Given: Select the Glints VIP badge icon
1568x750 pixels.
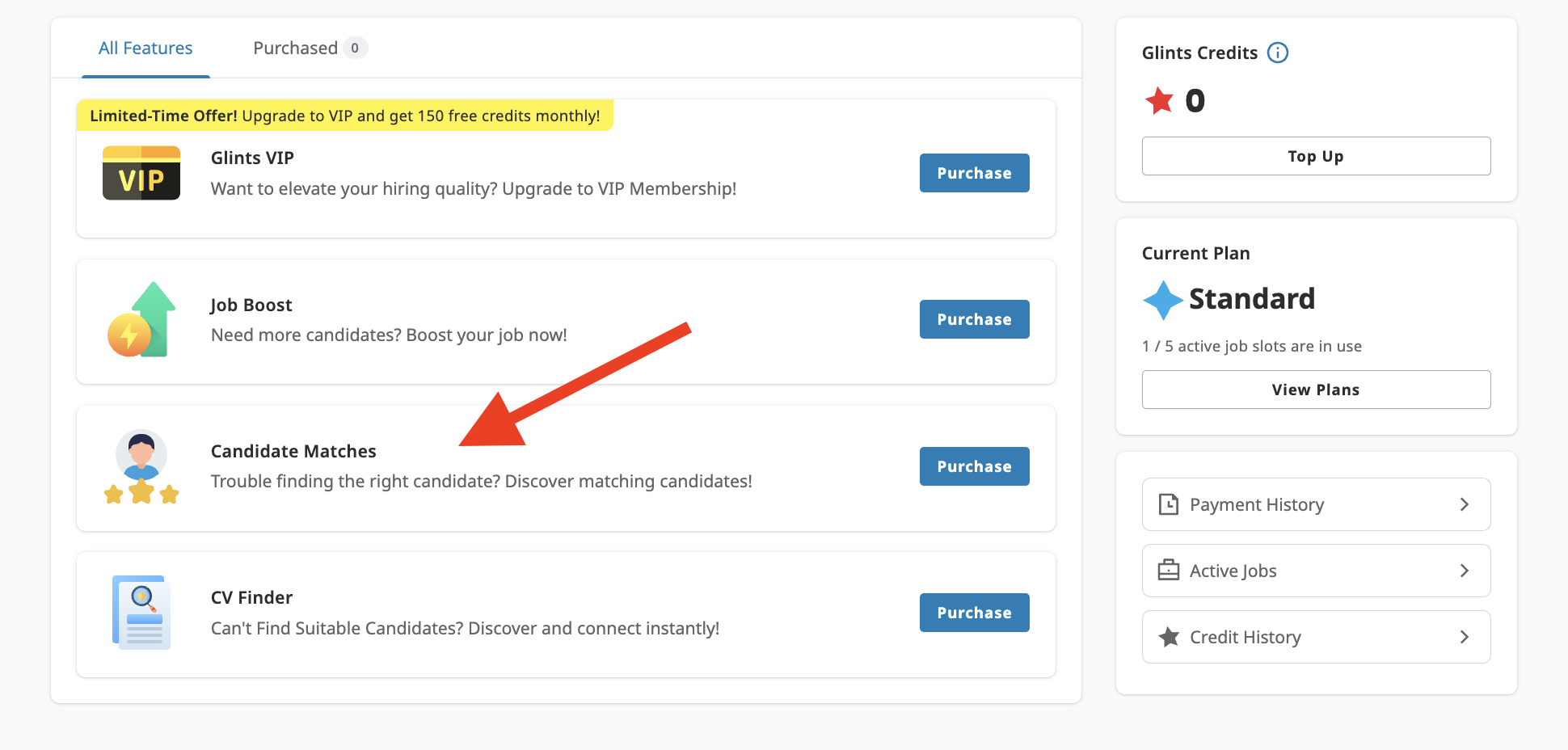Looking at the screenshot, I should click(x=141, y=172).
